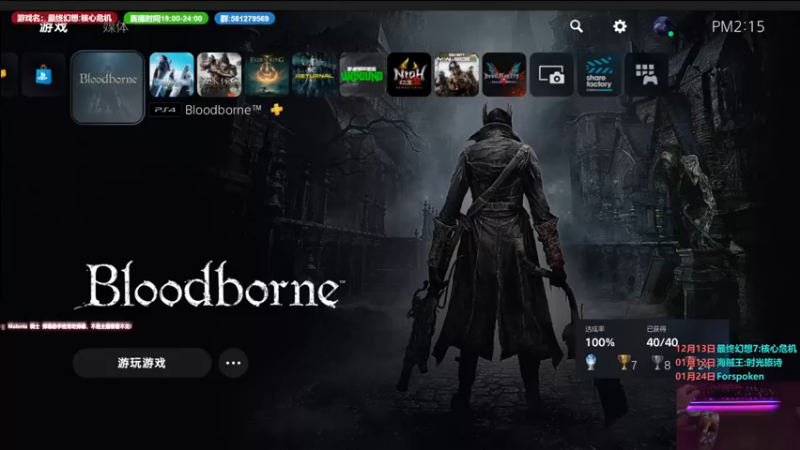Click the 40/40 trophies earned value
Screen dimensions: 800x450
click(x=662, y=342)
